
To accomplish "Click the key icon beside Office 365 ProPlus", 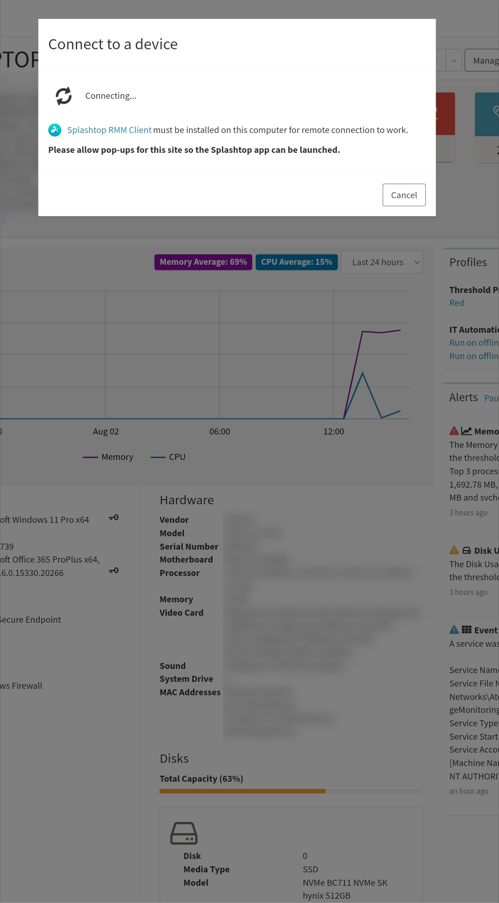I will [x=114, y=570].
